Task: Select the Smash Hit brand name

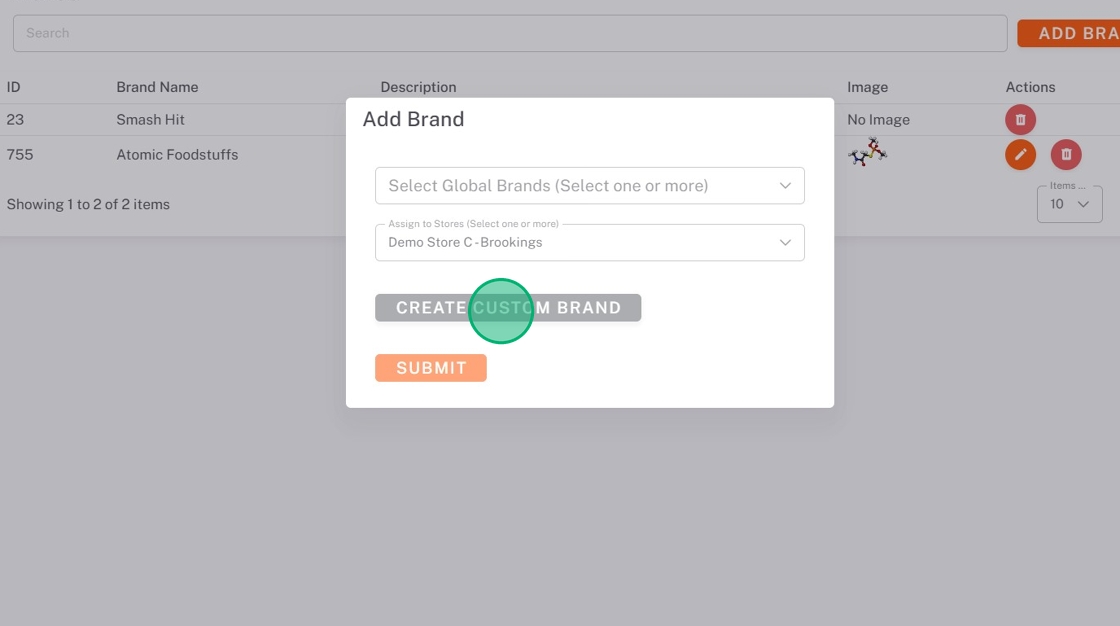Action: pos(150,120)
